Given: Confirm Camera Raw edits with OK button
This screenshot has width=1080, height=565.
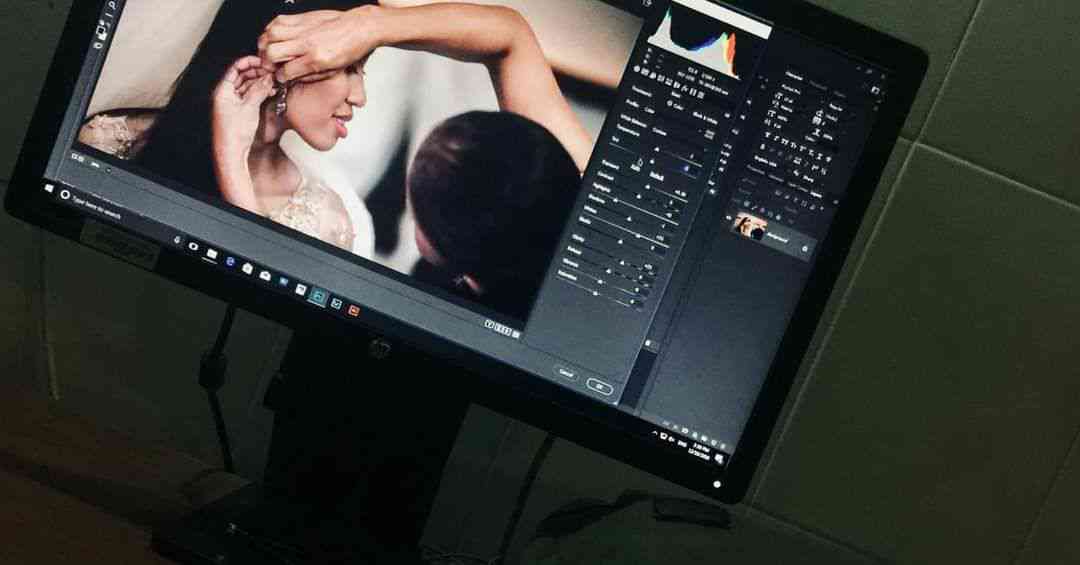Looking at the screenshot, I should [599, 387].
